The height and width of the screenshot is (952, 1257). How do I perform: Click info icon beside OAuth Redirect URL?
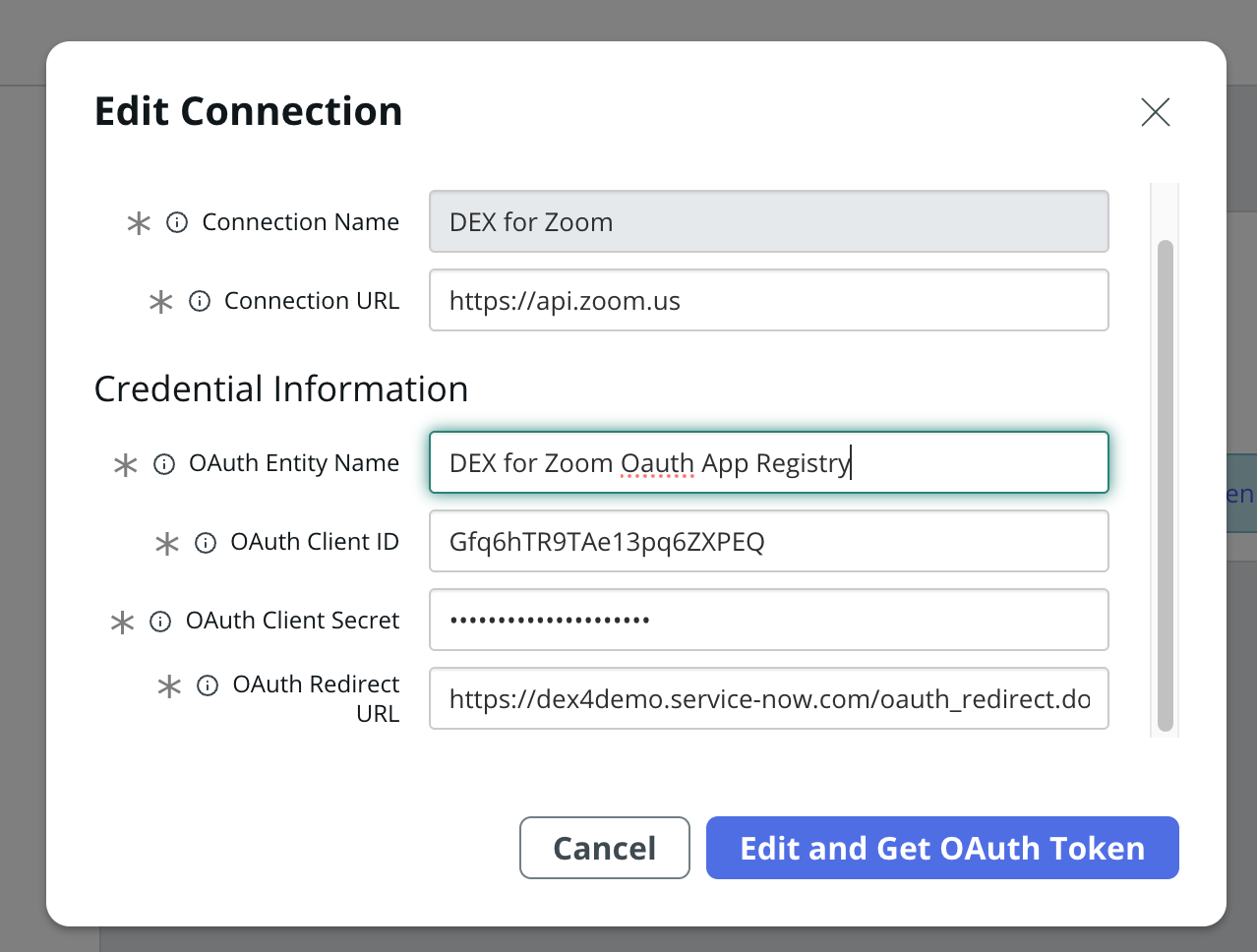[208, 685]
